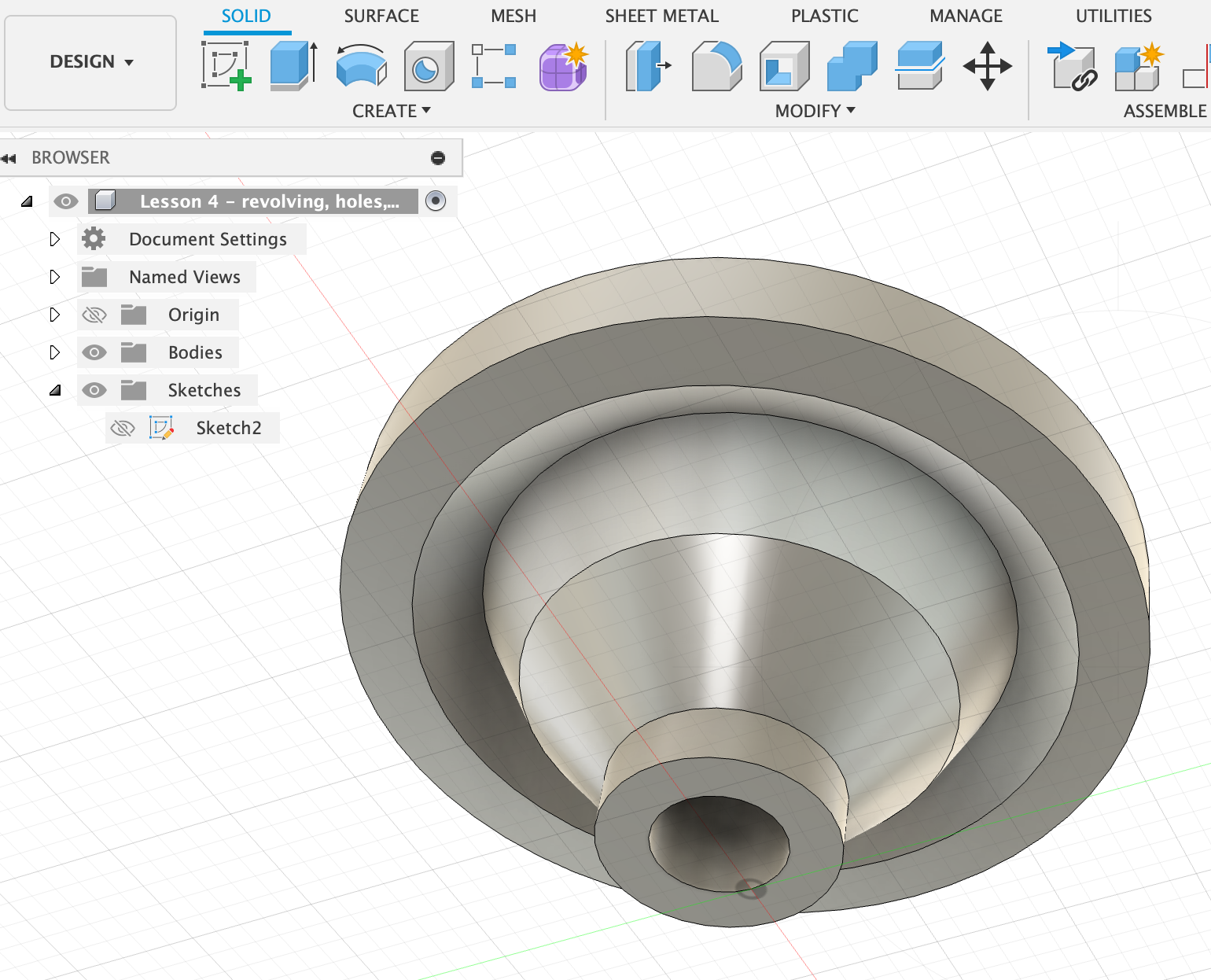Open the SHEET METAL tab
Image resolution: width=1211 pixels, height=980 pixels.
click(661, 16)
